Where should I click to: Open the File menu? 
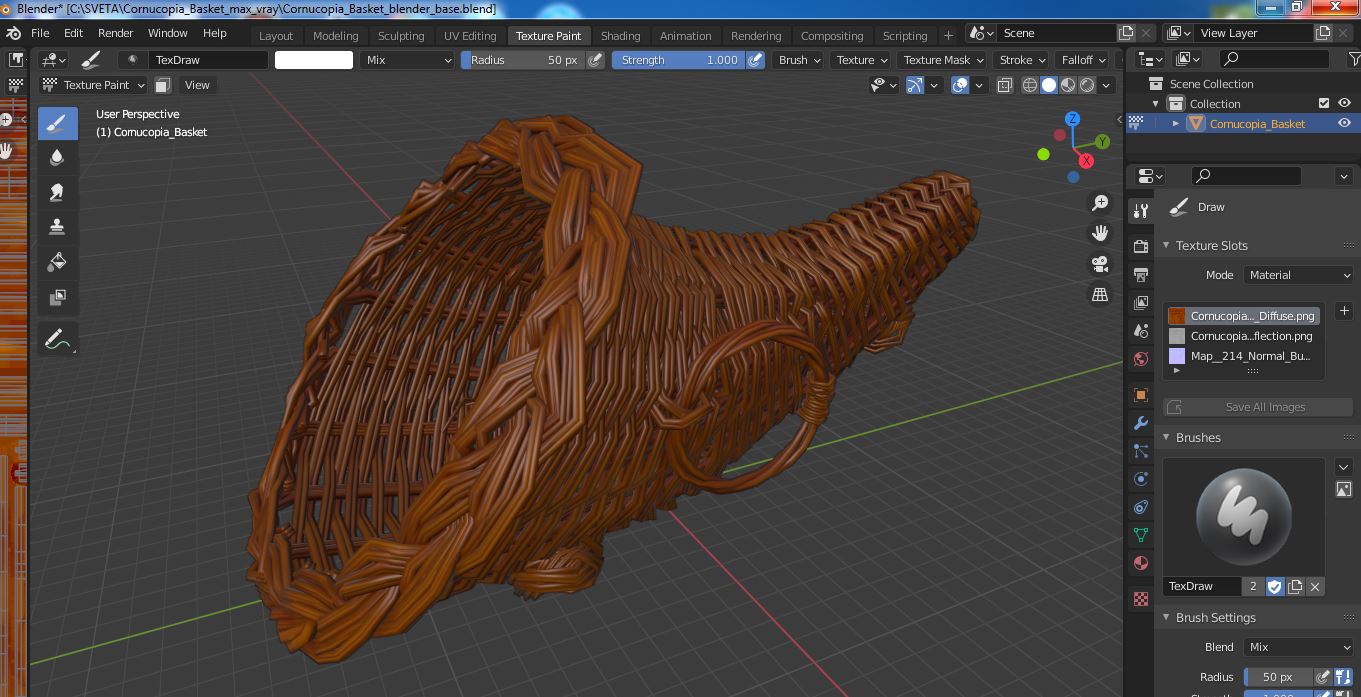tap(40, 33)
